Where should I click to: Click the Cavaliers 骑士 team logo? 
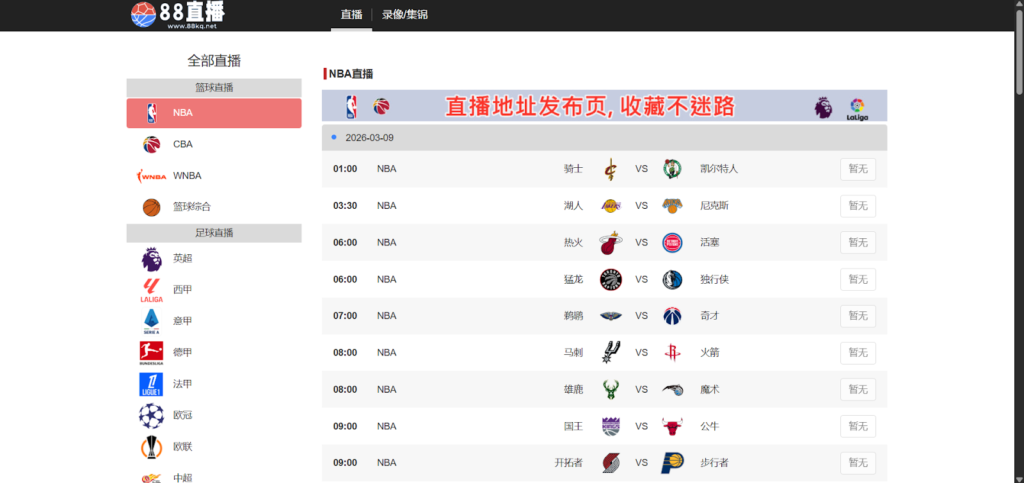[x=611, y=169]
